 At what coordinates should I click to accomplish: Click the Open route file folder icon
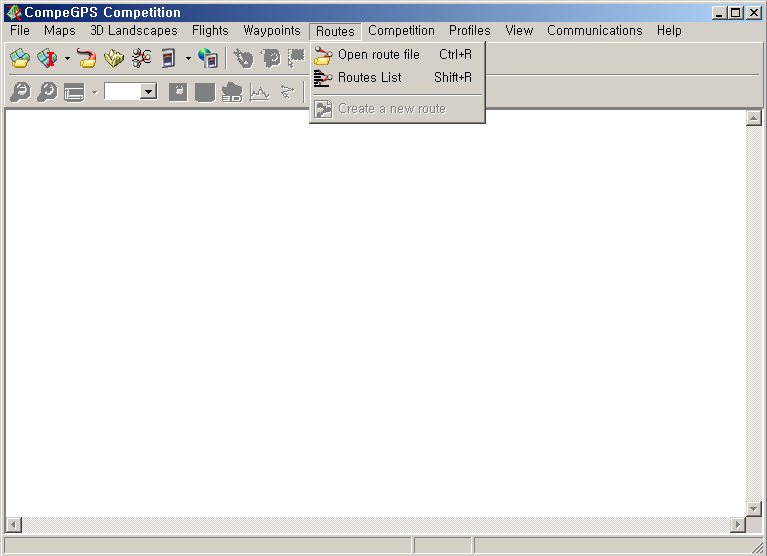[x=323, y=55]
